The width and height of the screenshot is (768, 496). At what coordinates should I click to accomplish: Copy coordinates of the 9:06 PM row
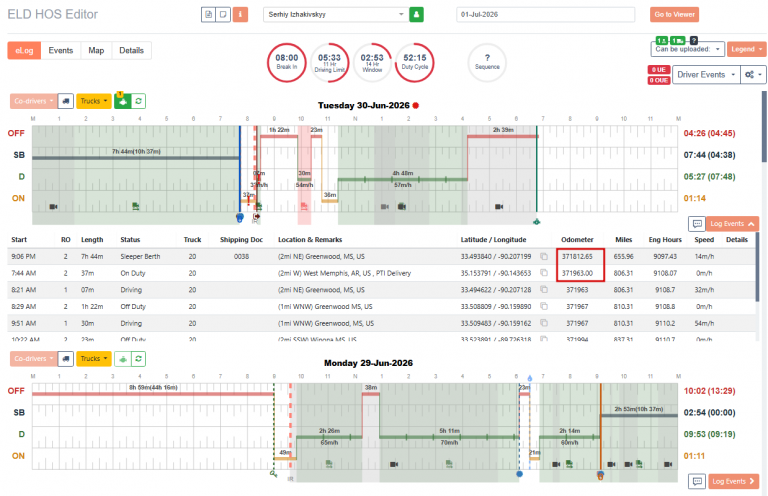coord(544,256)
